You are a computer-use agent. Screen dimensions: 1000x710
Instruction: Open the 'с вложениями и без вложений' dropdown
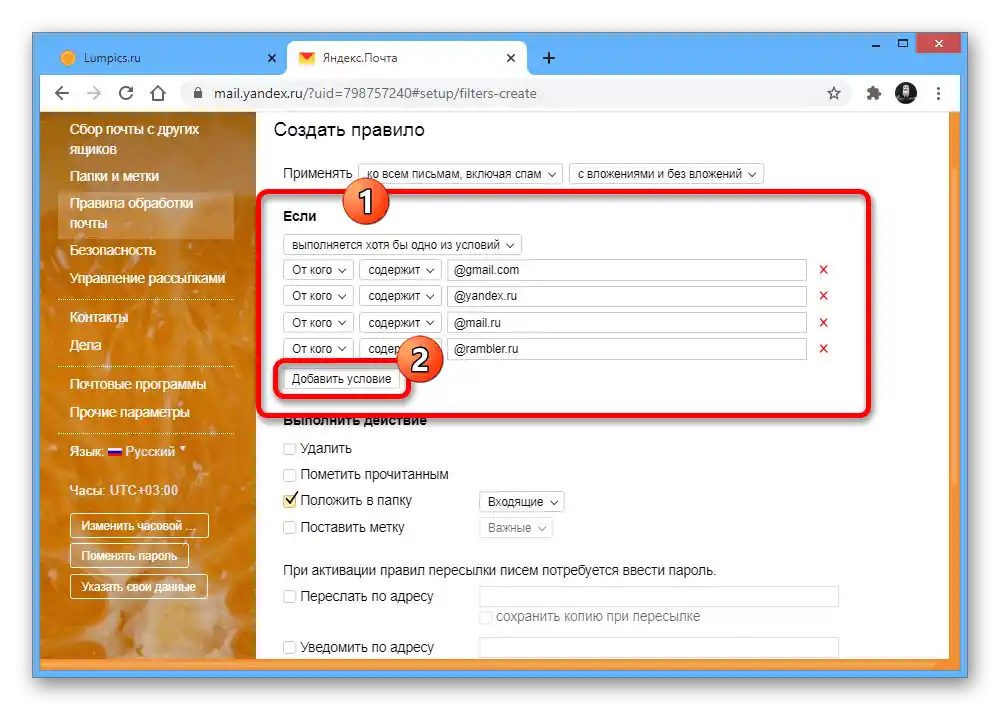point(666,174)
